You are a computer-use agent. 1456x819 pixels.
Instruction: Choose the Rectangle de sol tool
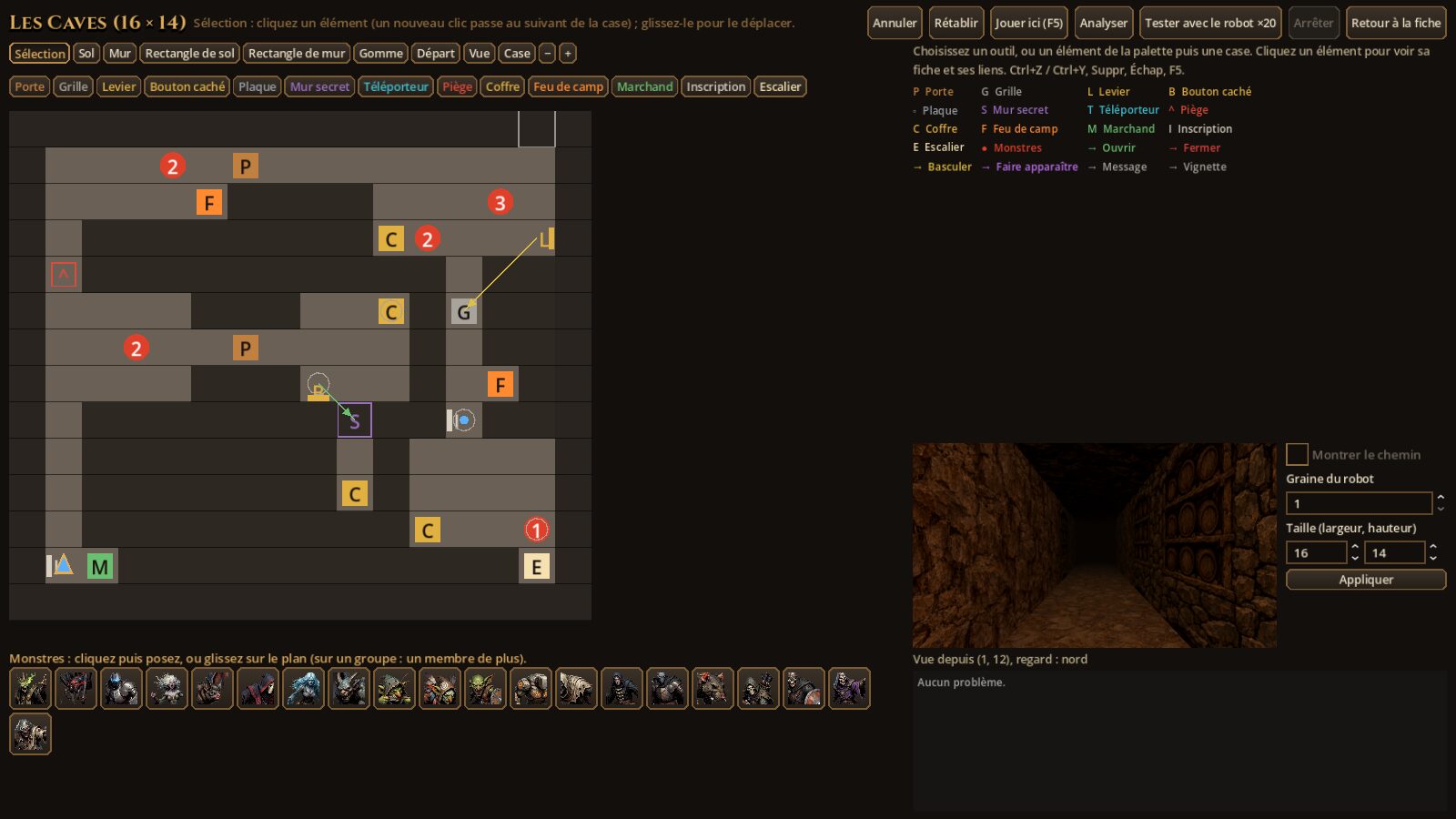(x=189, y=54)
